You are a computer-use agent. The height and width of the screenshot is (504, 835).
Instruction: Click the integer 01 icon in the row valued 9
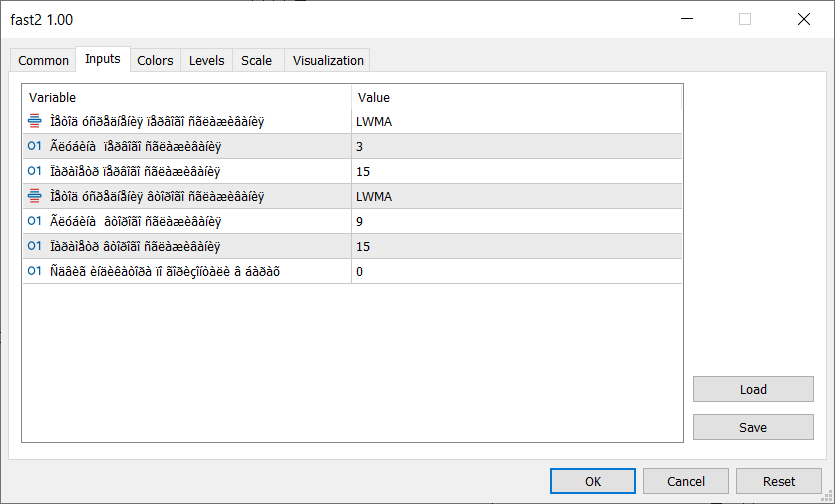(35, 221)
